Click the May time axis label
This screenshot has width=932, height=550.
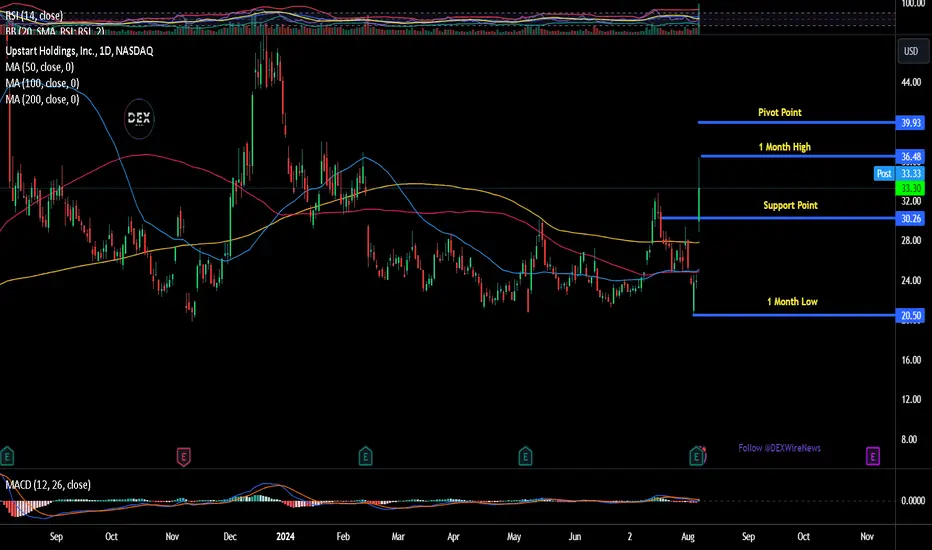pos(514,536)
